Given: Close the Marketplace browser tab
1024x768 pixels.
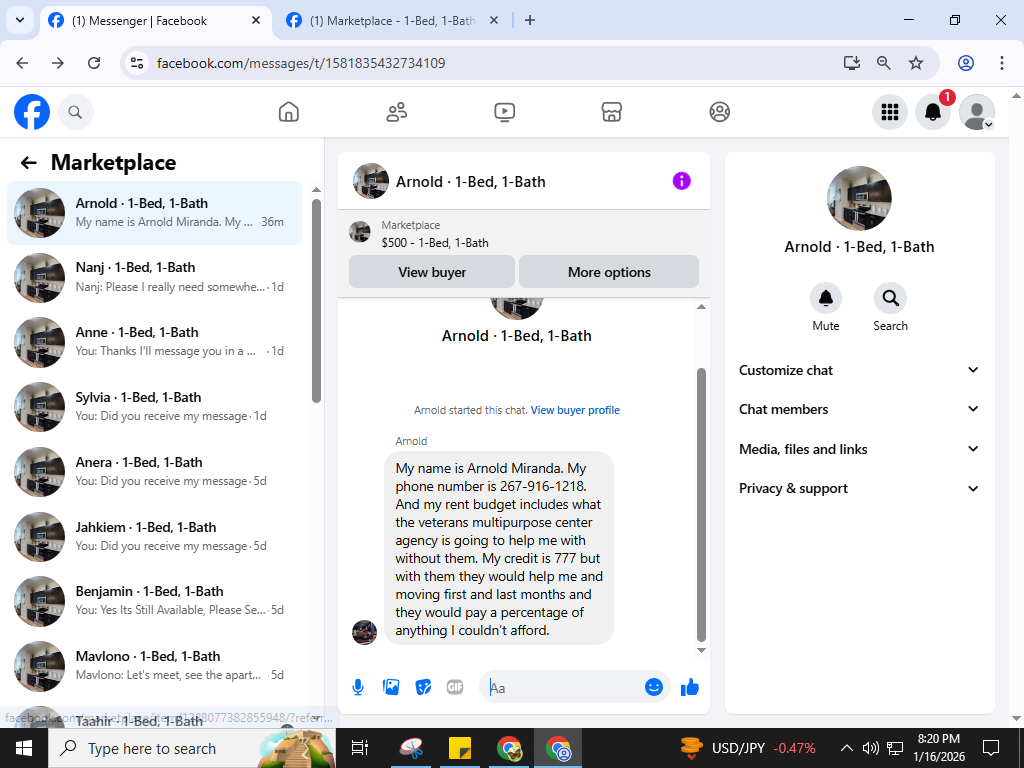Looking at the screenshot, I should pyautogui.click(x=494, y=20).
